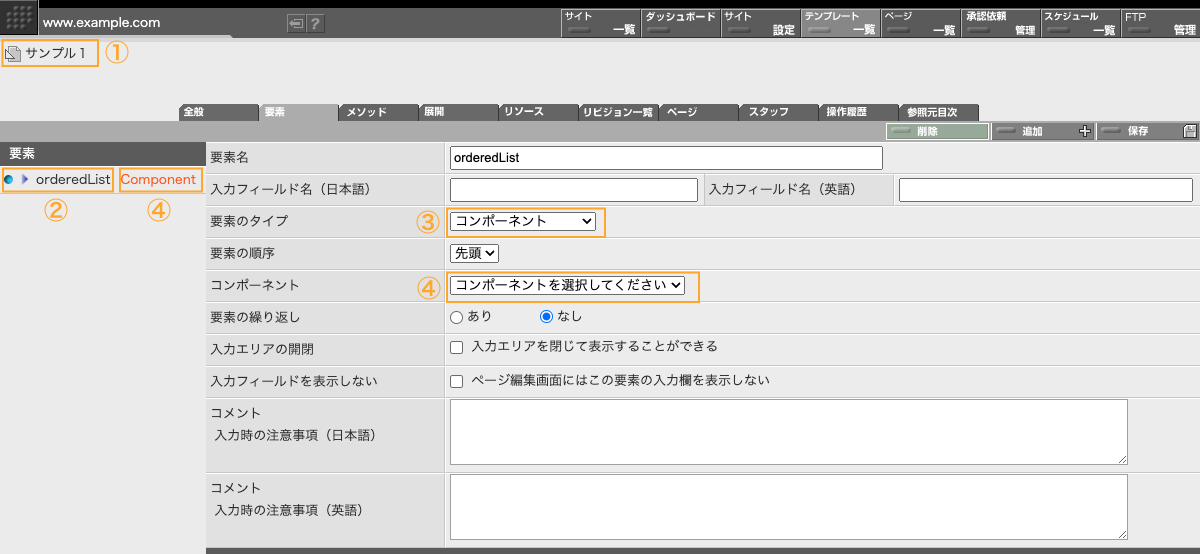Switch to the 参照元目次 tab
This screenshot has width=1200, height=554.
[938, 112]
